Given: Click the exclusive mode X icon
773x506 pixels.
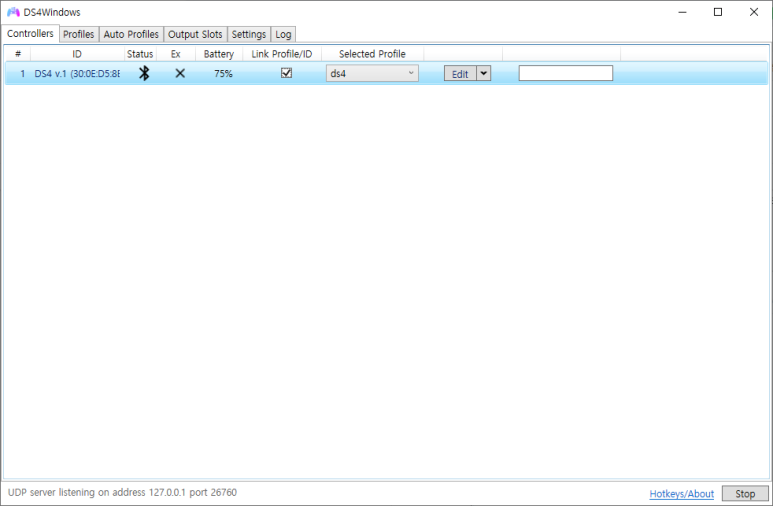Looking at the screenshot, I should coord(180,73).
